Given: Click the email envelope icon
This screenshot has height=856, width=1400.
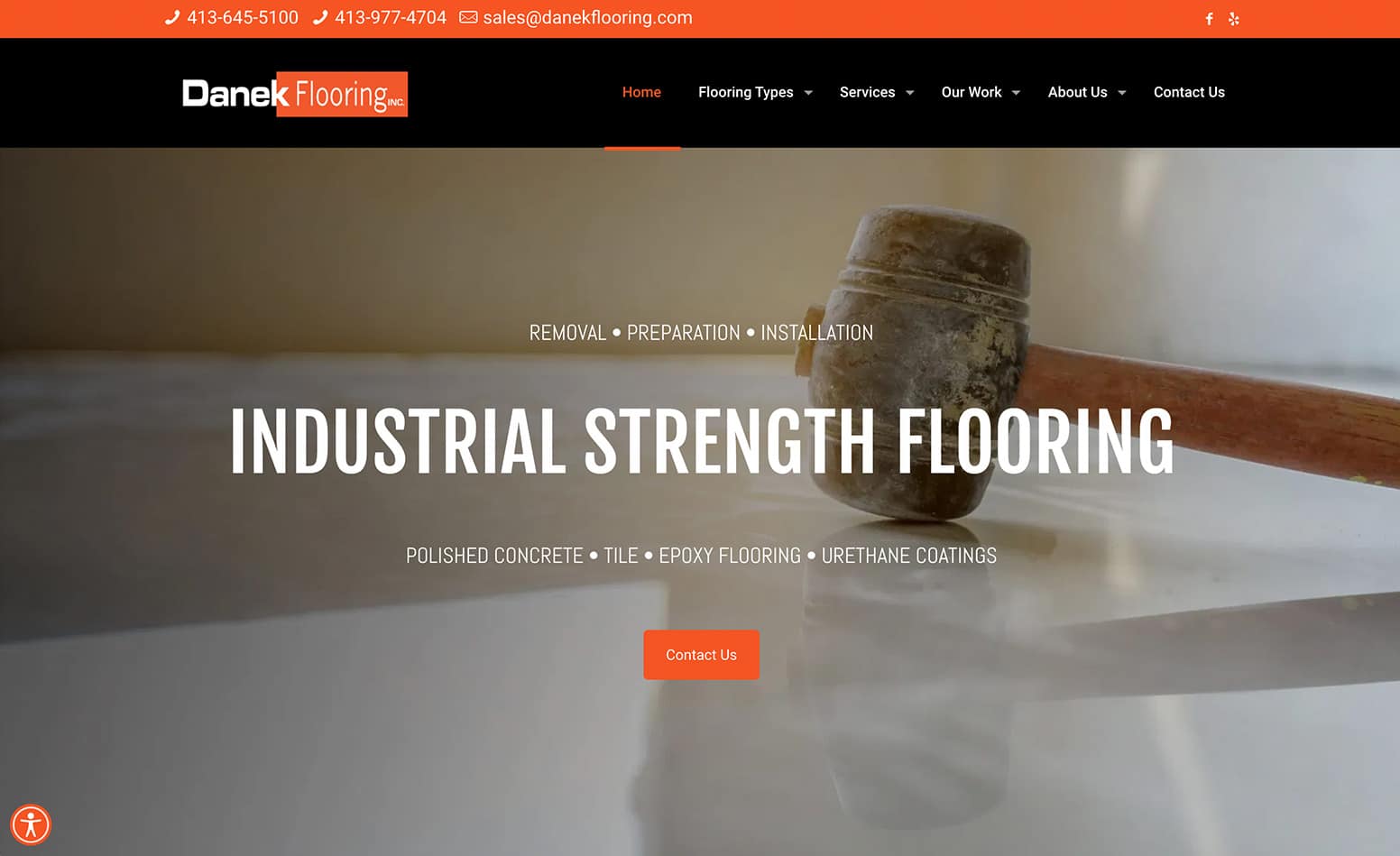Looking at the screenshot, I should (468, 17).
